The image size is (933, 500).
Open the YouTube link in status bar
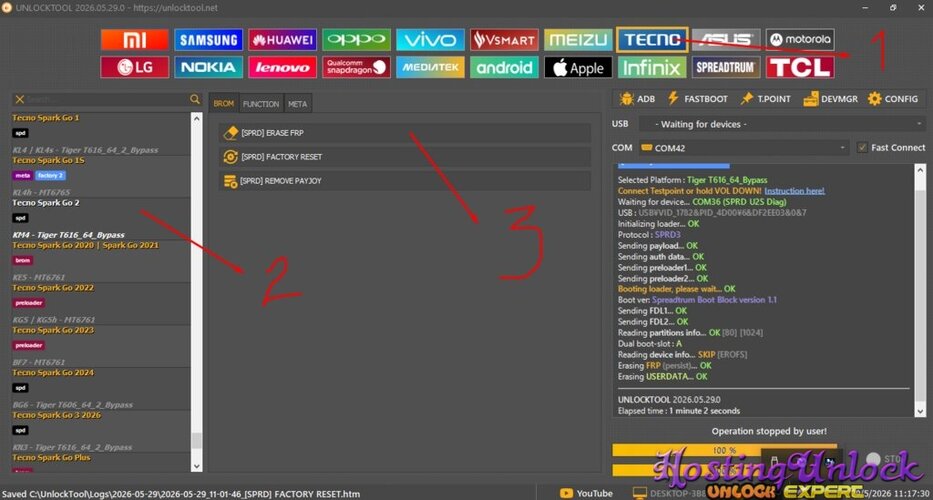point(587,493)
